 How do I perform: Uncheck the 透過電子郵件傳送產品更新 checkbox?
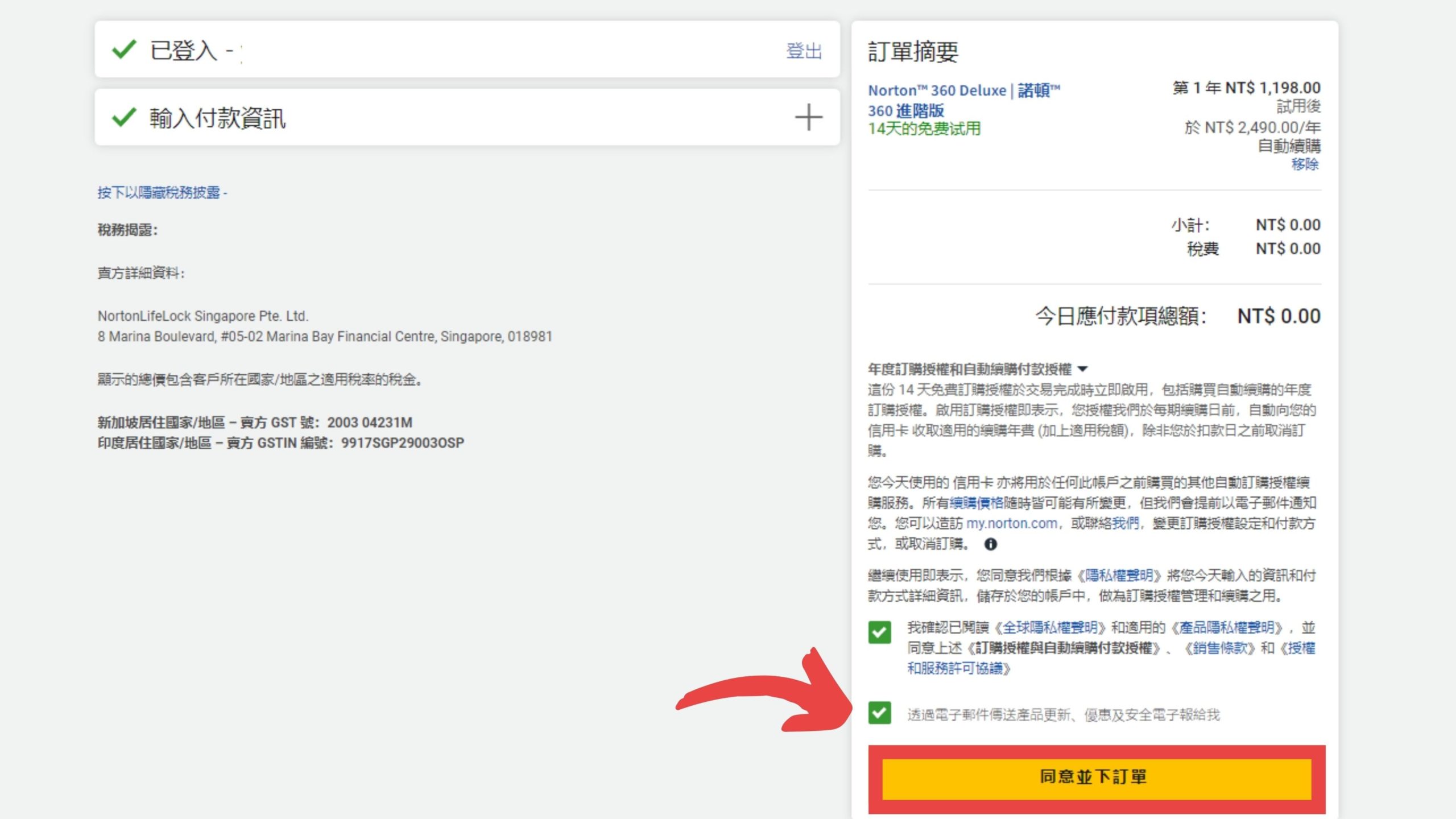(879, 713)
